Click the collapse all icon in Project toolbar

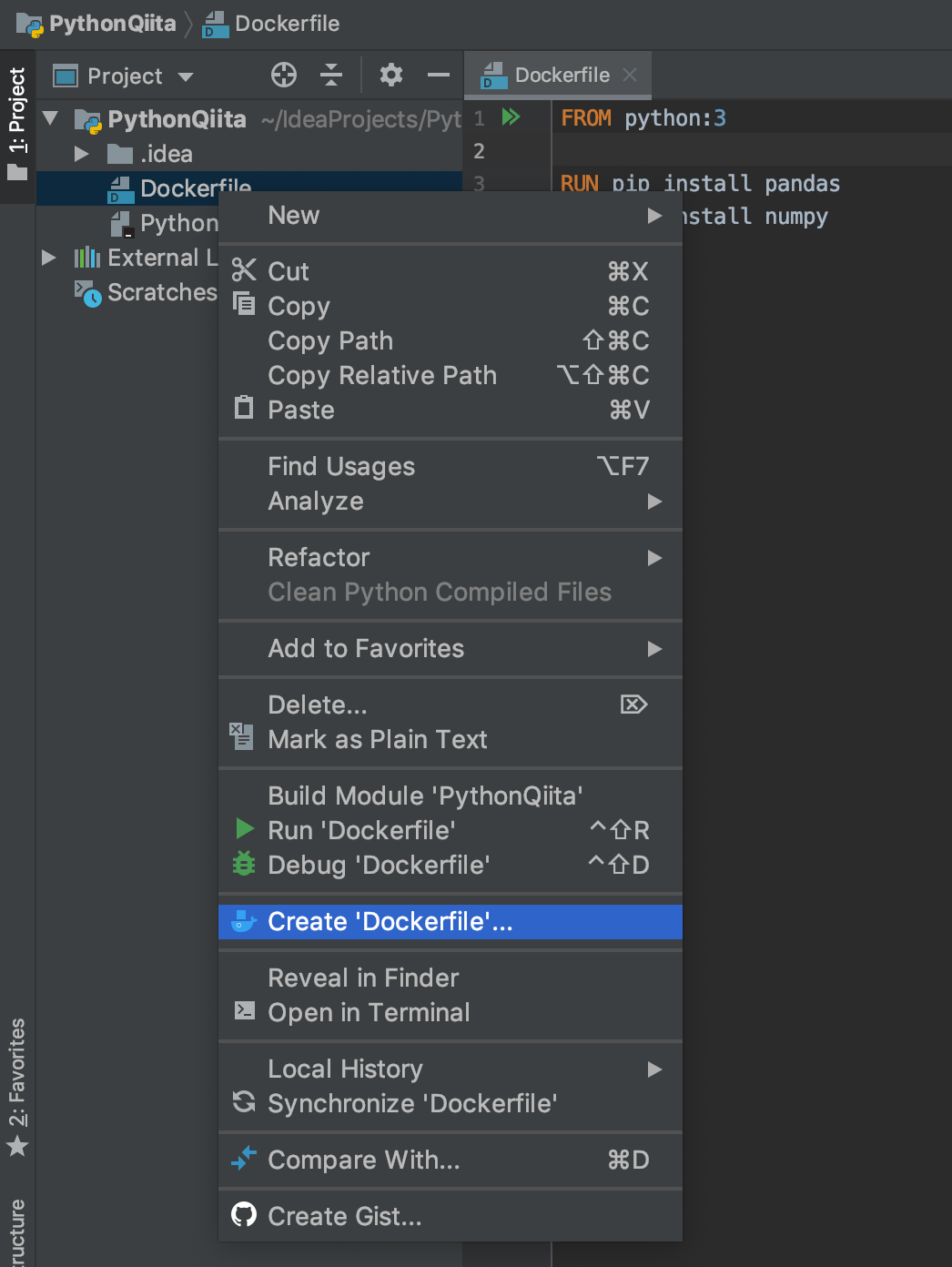[331, 75]
